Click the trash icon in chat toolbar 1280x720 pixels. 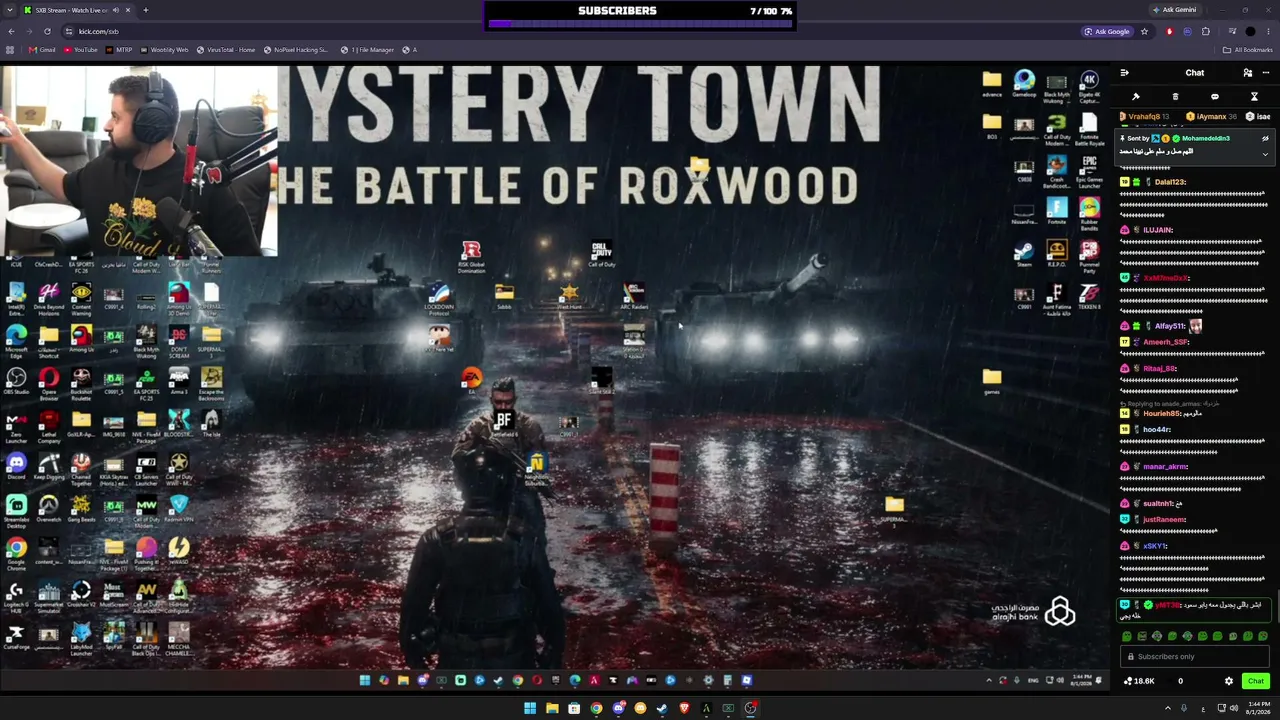click(x=1175, y=97)
